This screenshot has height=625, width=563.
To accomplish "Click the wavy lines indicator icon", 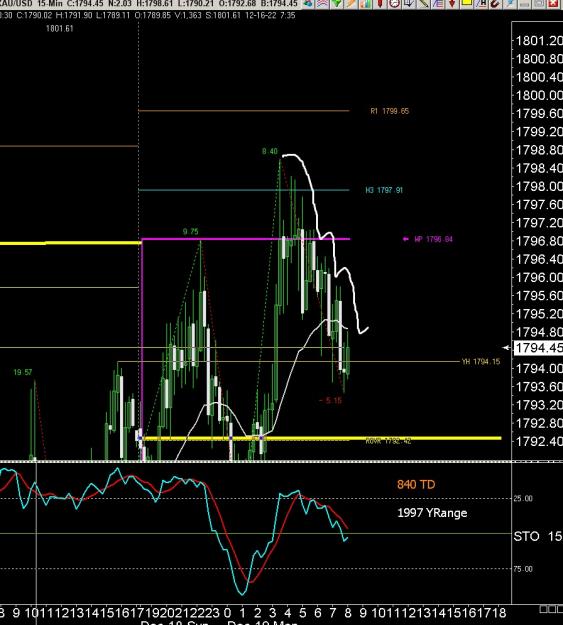I will 322,4.
